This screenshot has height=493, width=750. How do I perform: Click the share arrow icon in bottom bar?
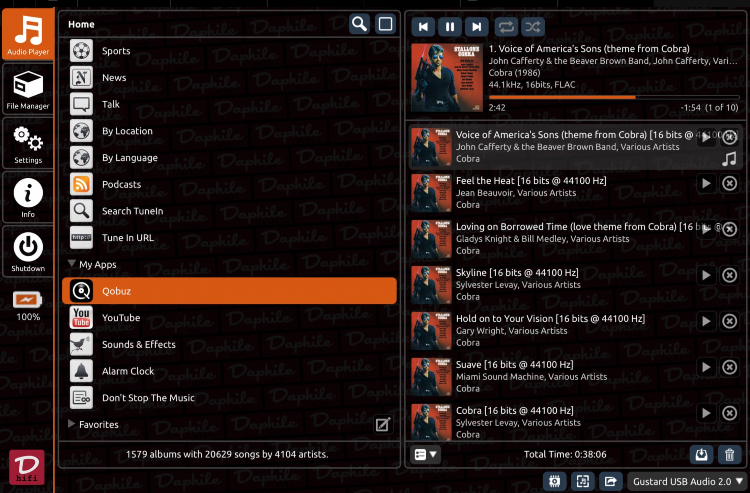[x=610, y=482]
